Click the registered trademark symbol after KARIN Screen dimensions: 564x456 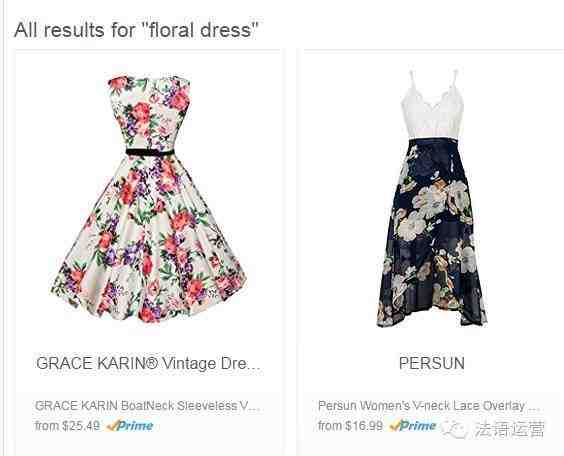(152, 362)
